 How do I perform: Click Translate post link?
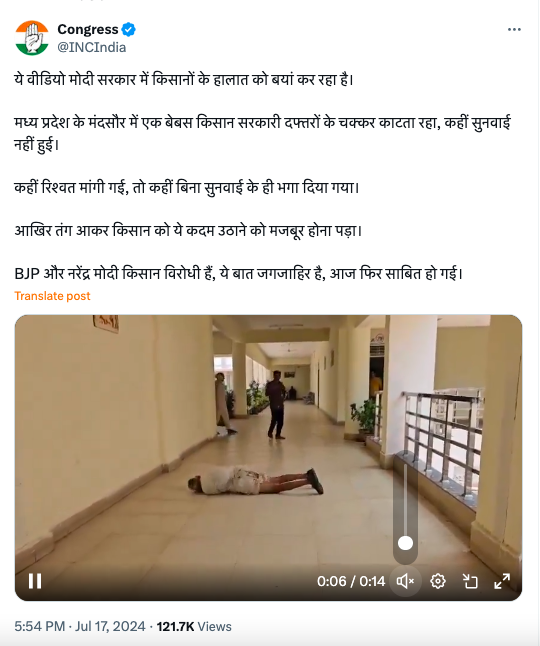pyautogui.click(x=52, y=296)
